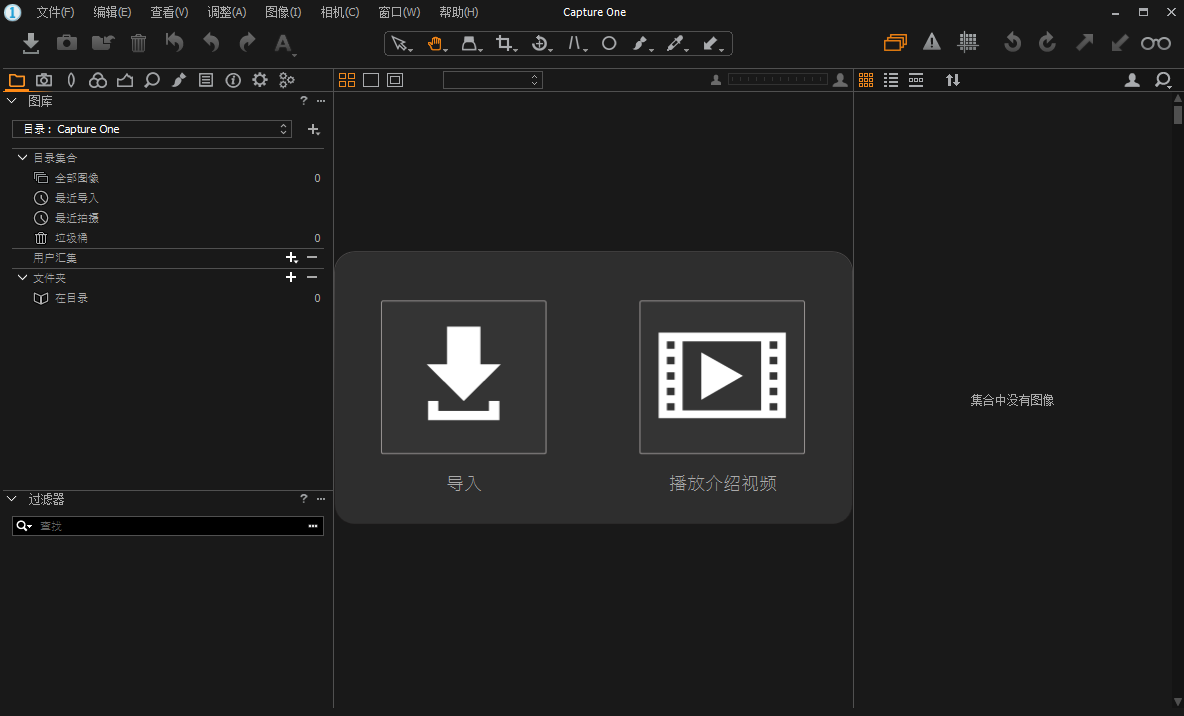The height and width of the screenshot is (716, 1184).
Task: Select the White balance picker tool
Action: tap(676, 44)
